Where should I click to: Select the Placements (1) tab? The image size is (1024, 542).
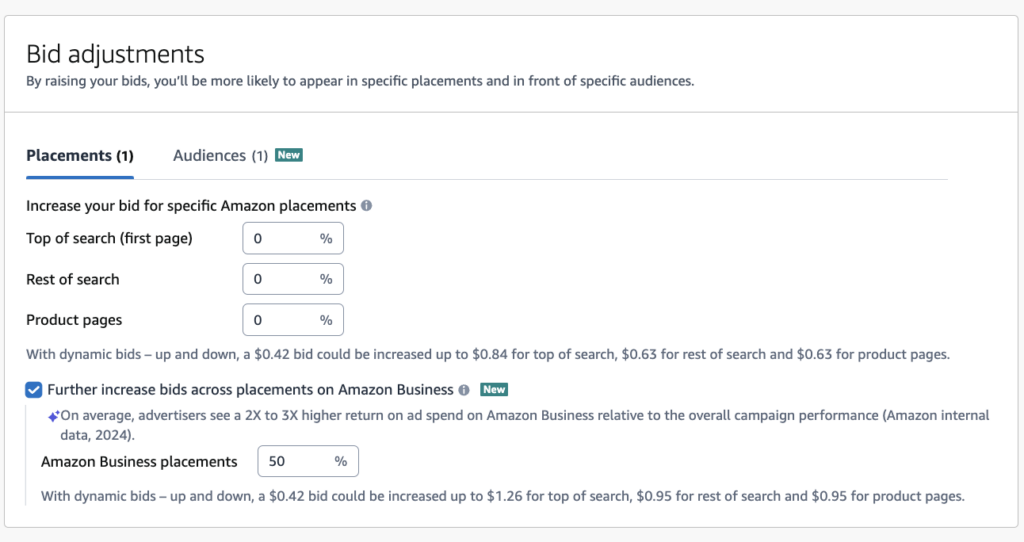[x=80, y=155]
